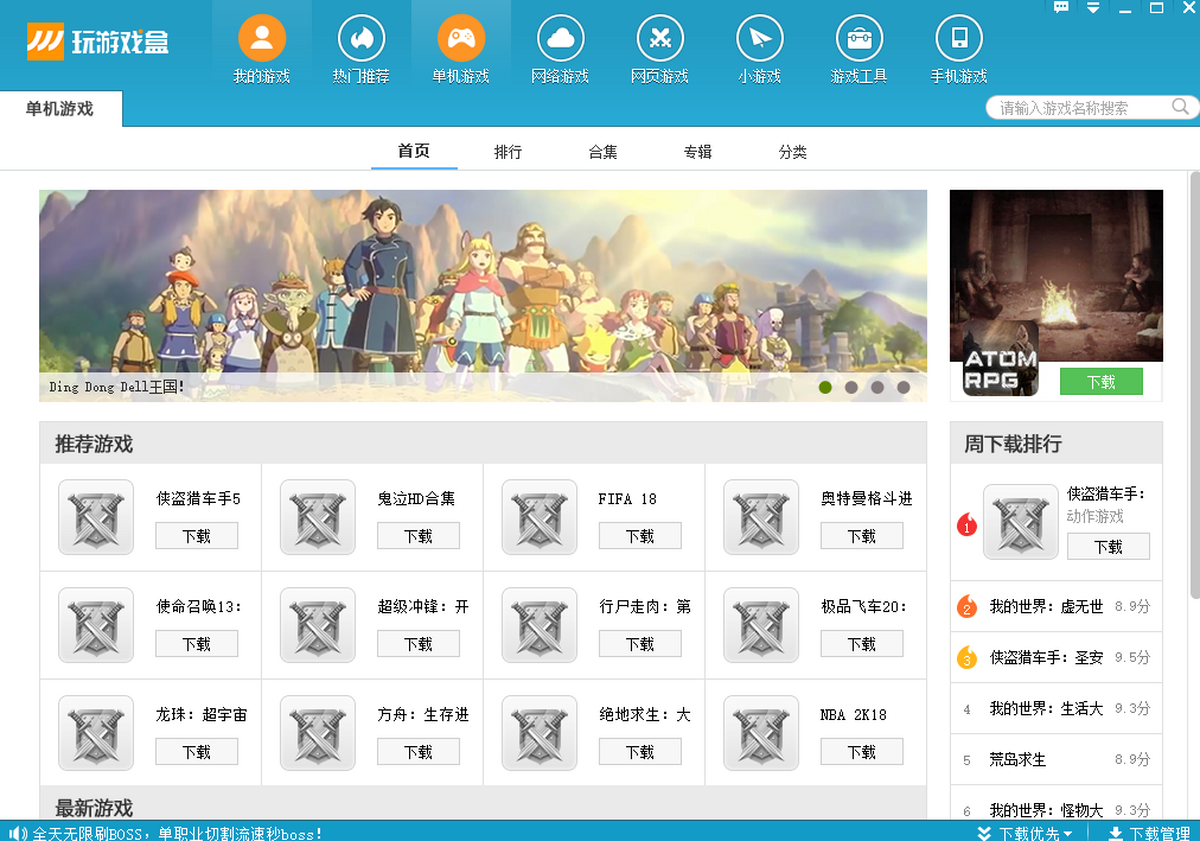Viewport: 1200px width, 841px height.
Task: Click the 热门推荐 flame icon
Action: [361, 40]
